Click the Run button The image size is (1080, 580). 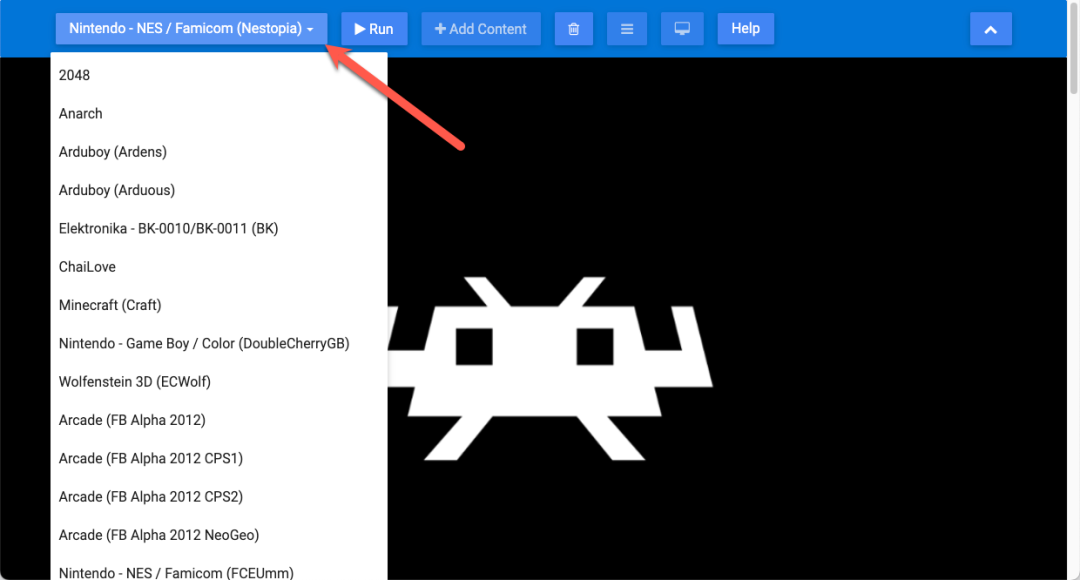pos(374,29)
